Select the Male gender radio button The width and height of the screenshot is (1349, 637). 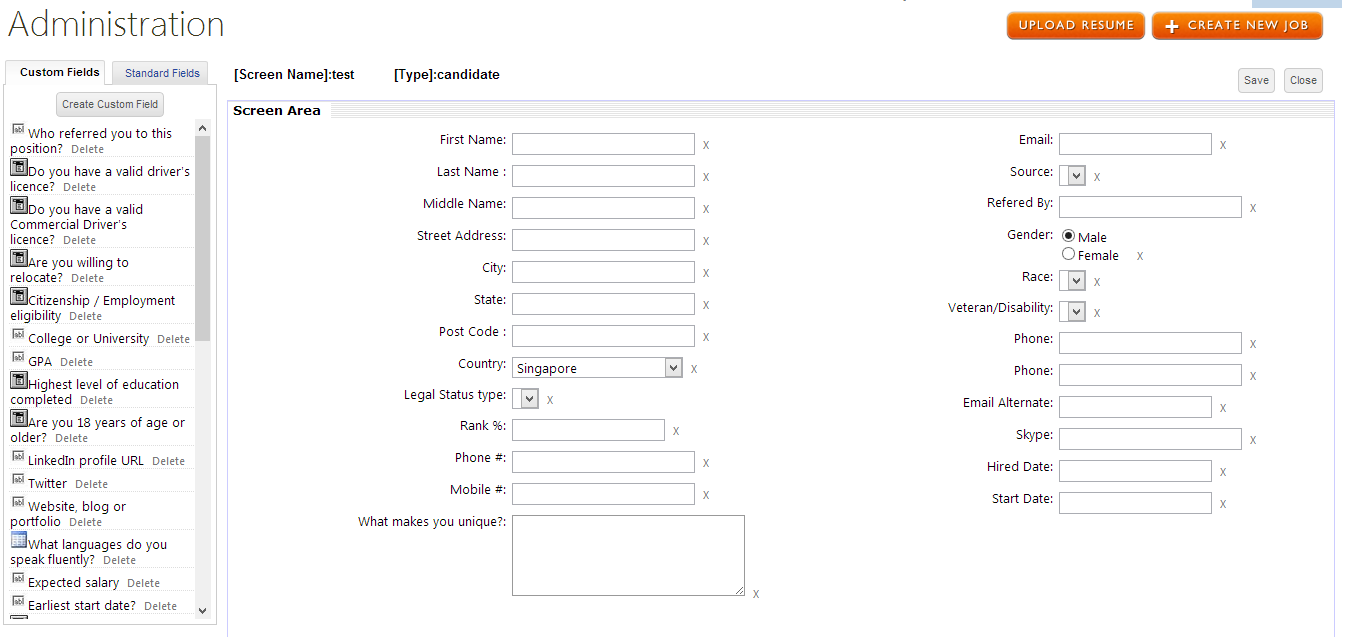(1068, 236)
